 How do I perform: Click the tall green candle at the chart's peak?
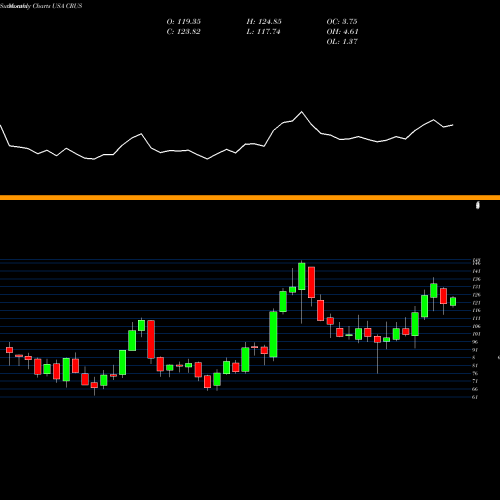[302, 276]
